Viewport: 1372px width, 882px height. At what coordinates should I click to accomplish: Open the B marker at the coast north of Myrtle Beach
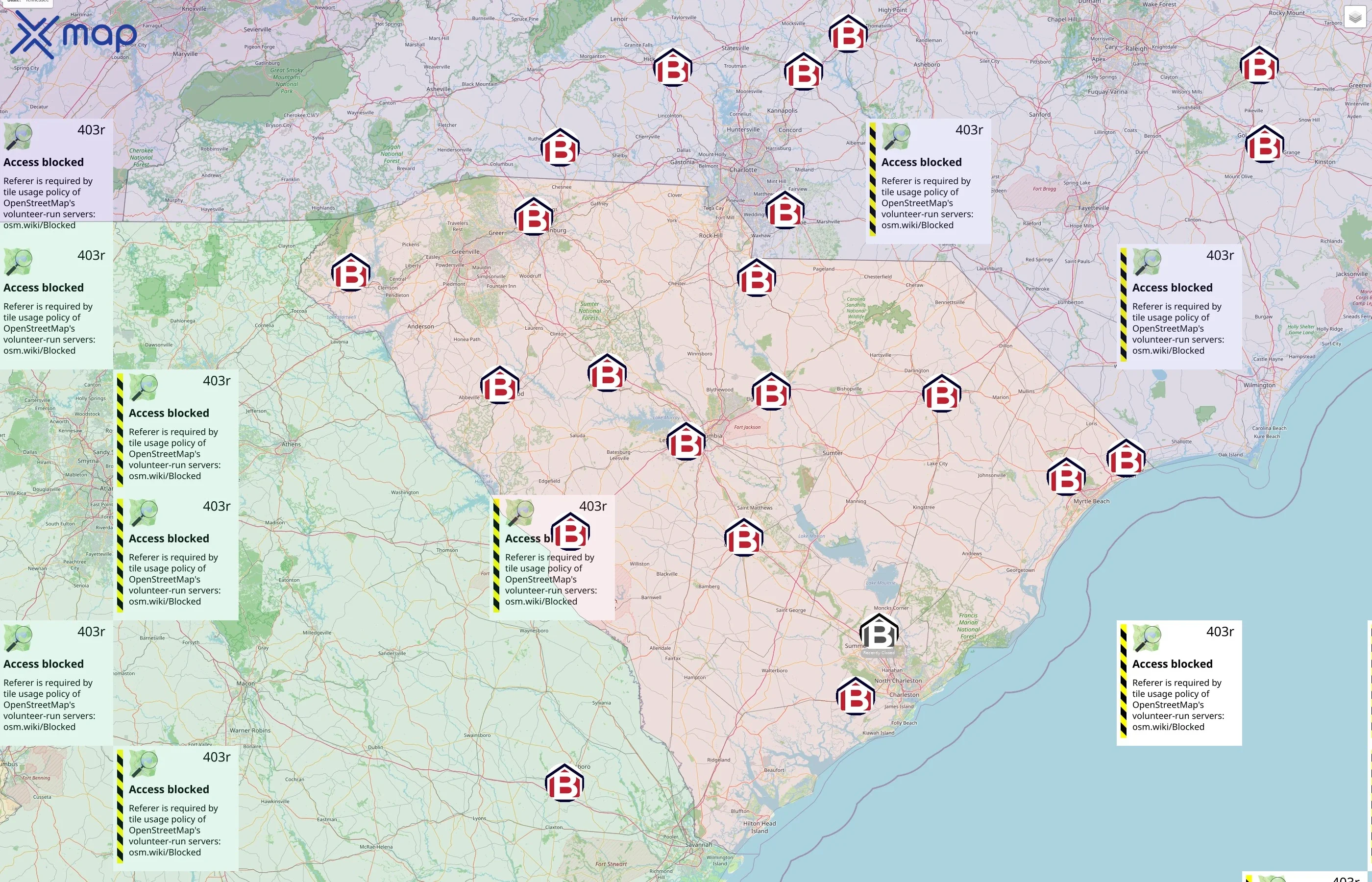[1126, 458]
